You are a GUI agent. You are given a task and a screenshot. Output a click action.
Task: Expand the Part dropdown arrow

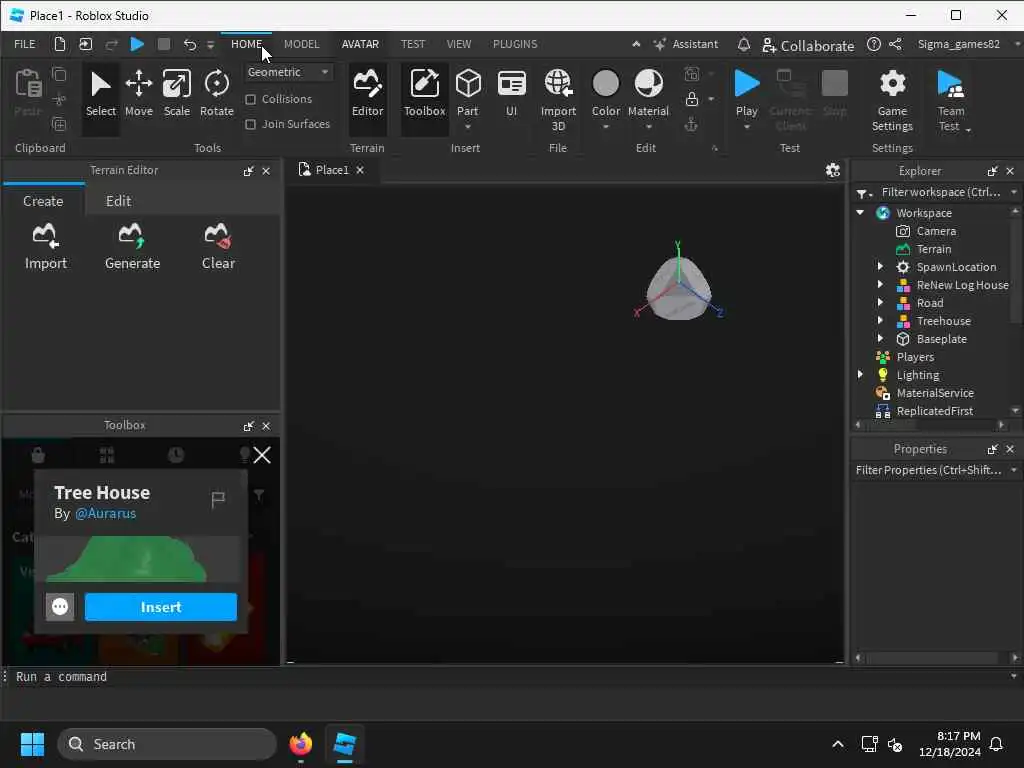point(468,126)
